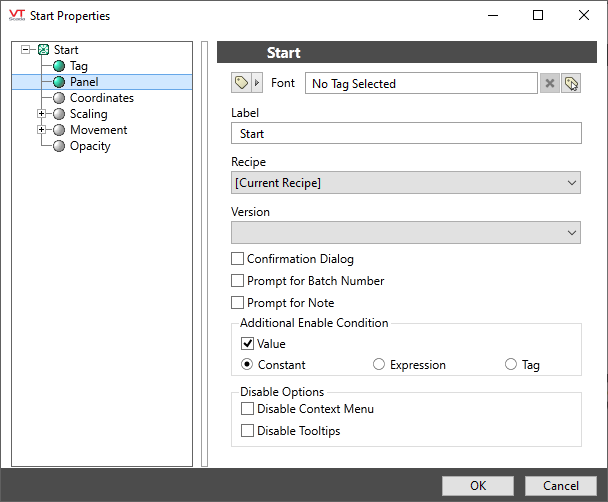Click the OK button
This screenshot has width=608, height=502.
(478, 485)
